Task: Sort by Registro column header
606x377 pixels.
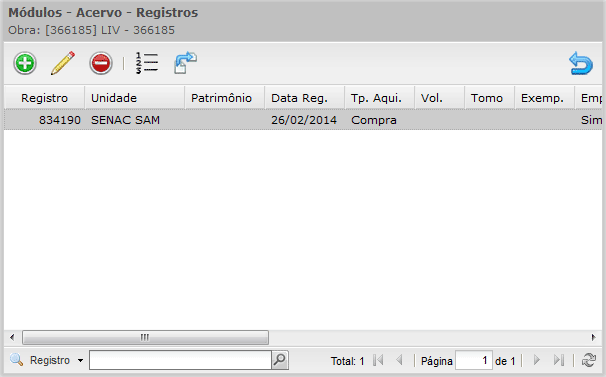Action: (x=44, y=98)
